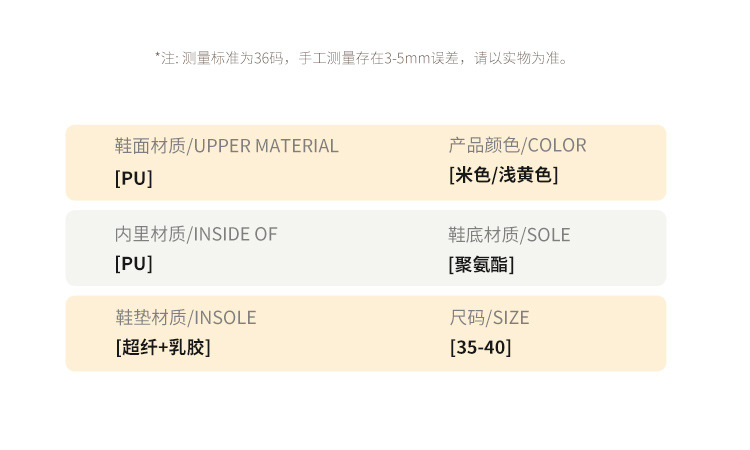Click the measurement note at the top

[x=363, y=58]
